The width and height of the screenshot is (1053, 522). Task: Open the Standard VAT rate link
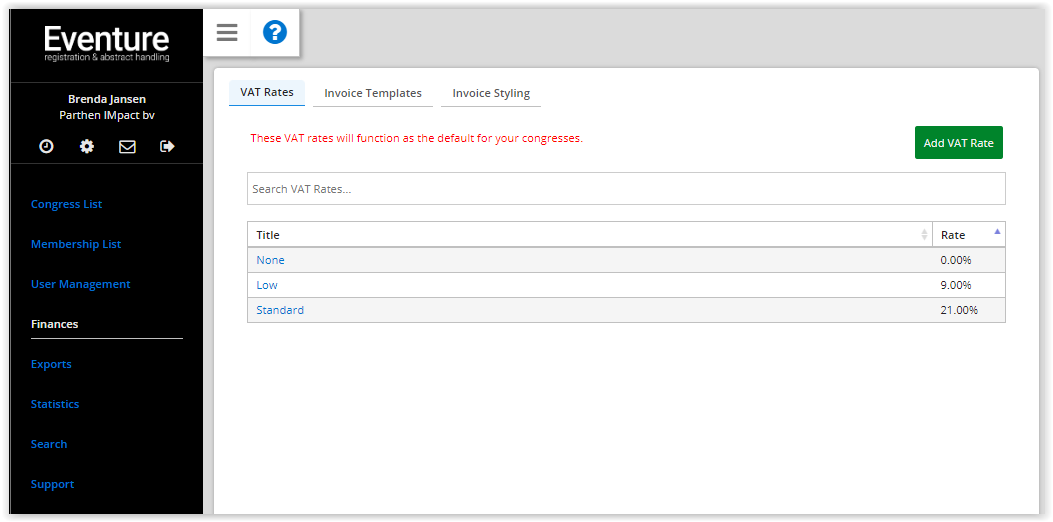tap(280, 310)
